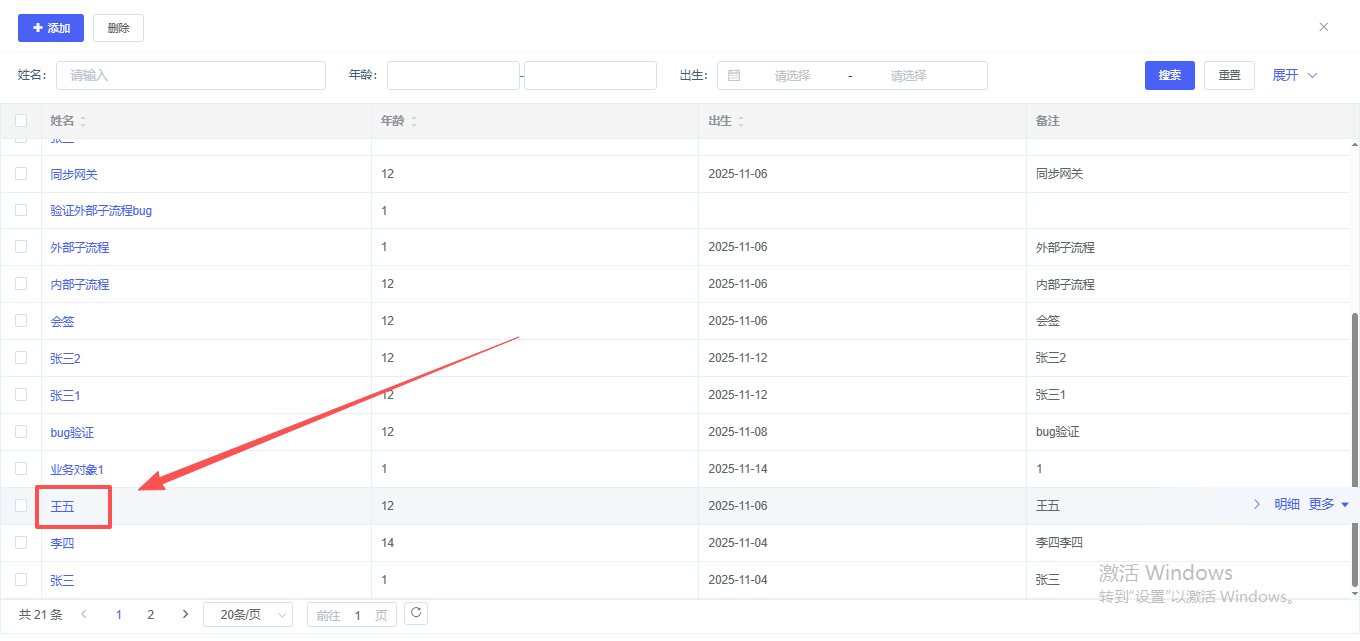Image resolution: width=1360 pixels, height=641 pixels.
Task: Expand more filters with the 展开 toggle
Action: point(1295,76)
